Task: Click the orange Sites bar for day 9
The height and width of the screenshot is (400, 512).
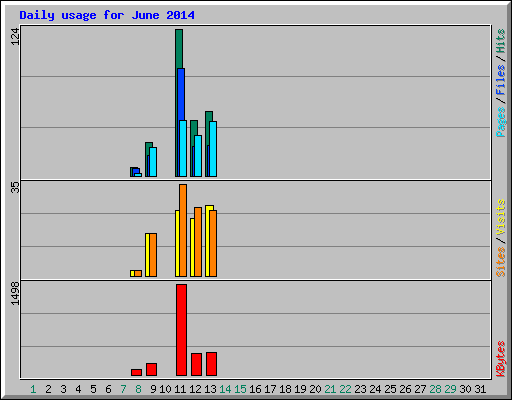Action: [x=153, y=255]
